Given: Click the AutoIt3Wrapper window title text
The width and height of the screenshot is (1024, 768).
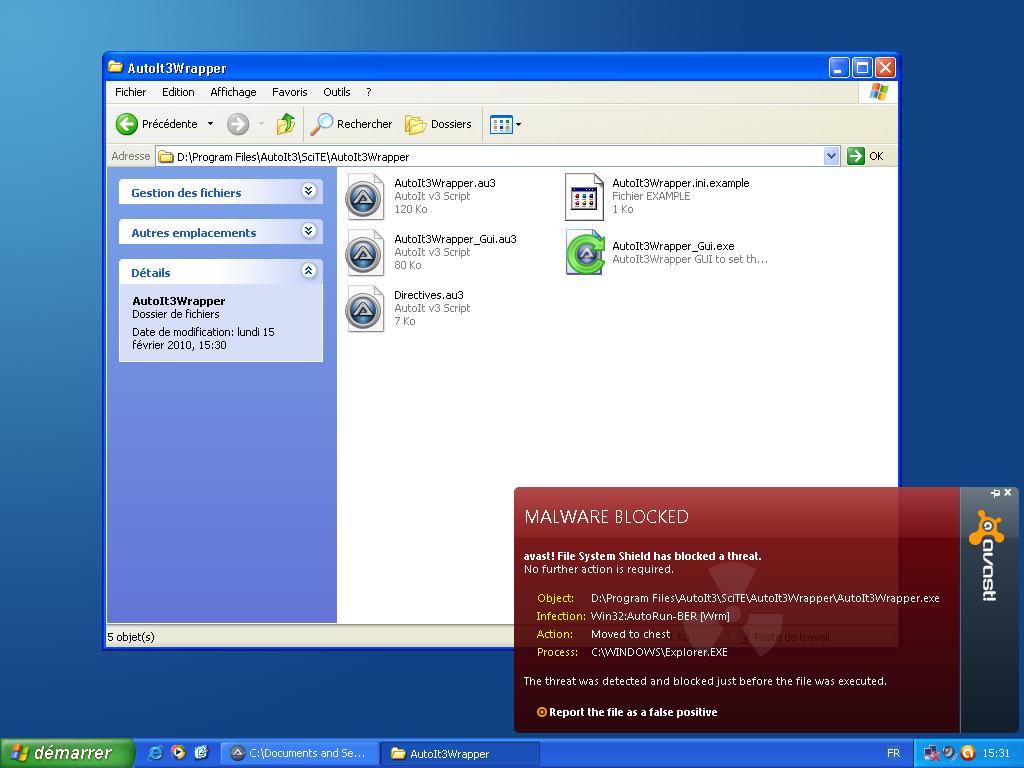Looking at the screenshot, I should click(177, 68).
